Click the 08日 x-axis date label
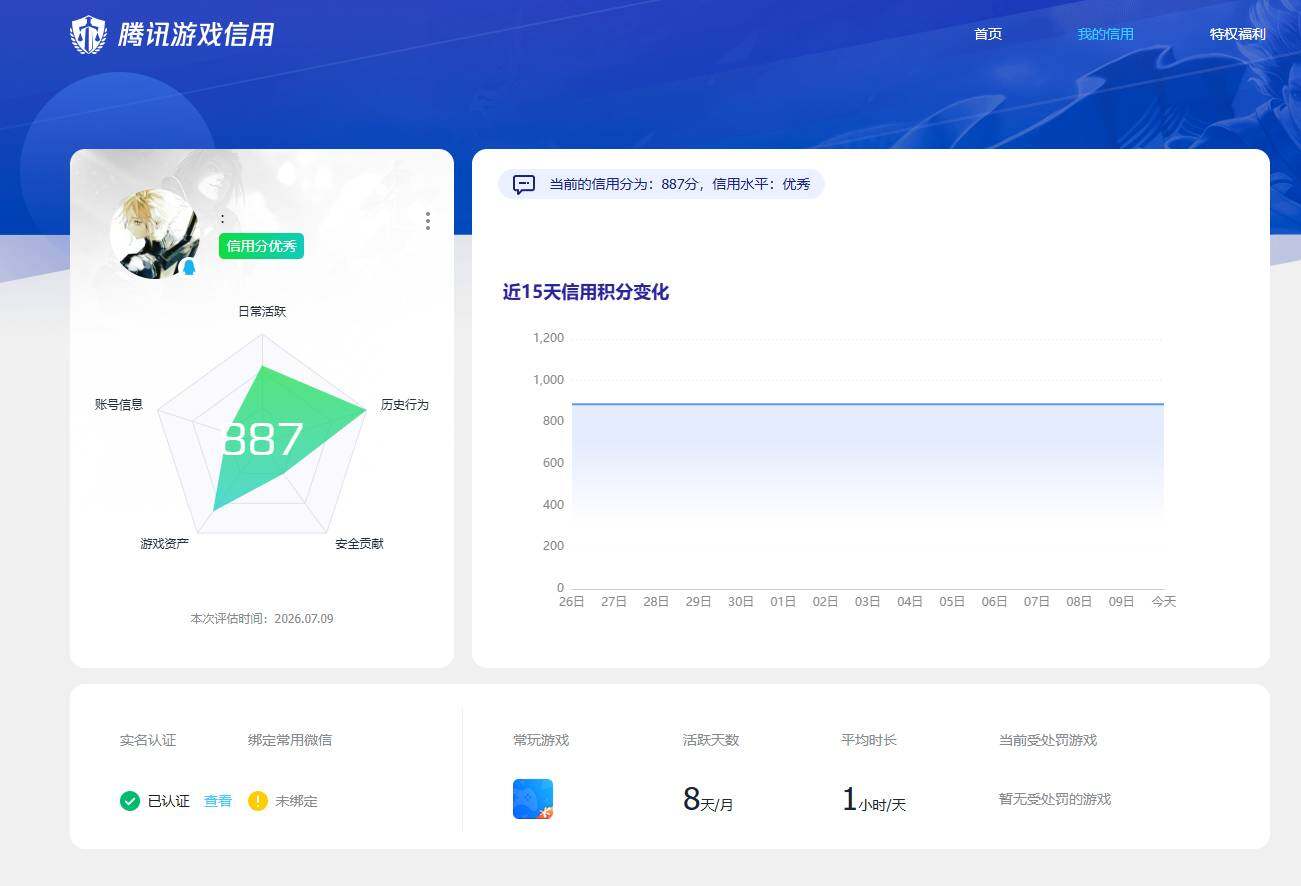1301x886 pixels. tap(1079, 602)
